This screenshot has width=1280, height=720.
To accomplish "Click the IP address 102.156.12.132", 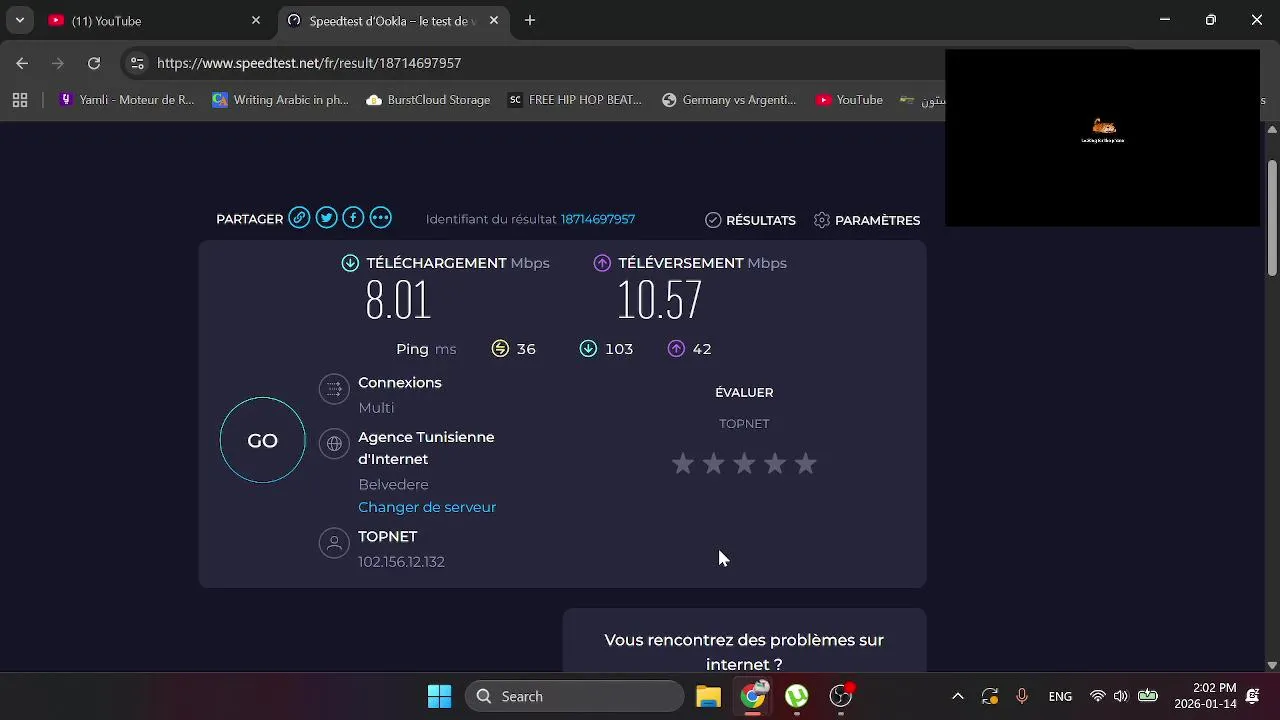I will pos(401,562).
